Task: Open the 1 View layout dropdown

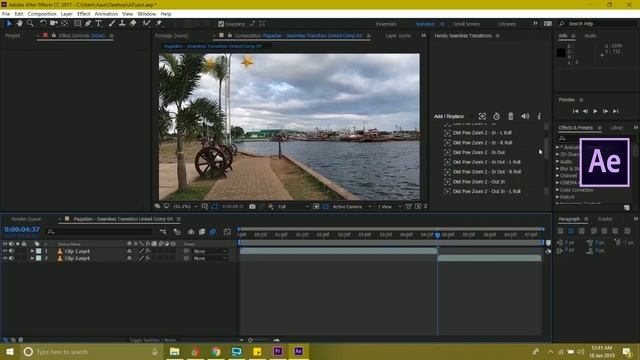Action: 389,207
